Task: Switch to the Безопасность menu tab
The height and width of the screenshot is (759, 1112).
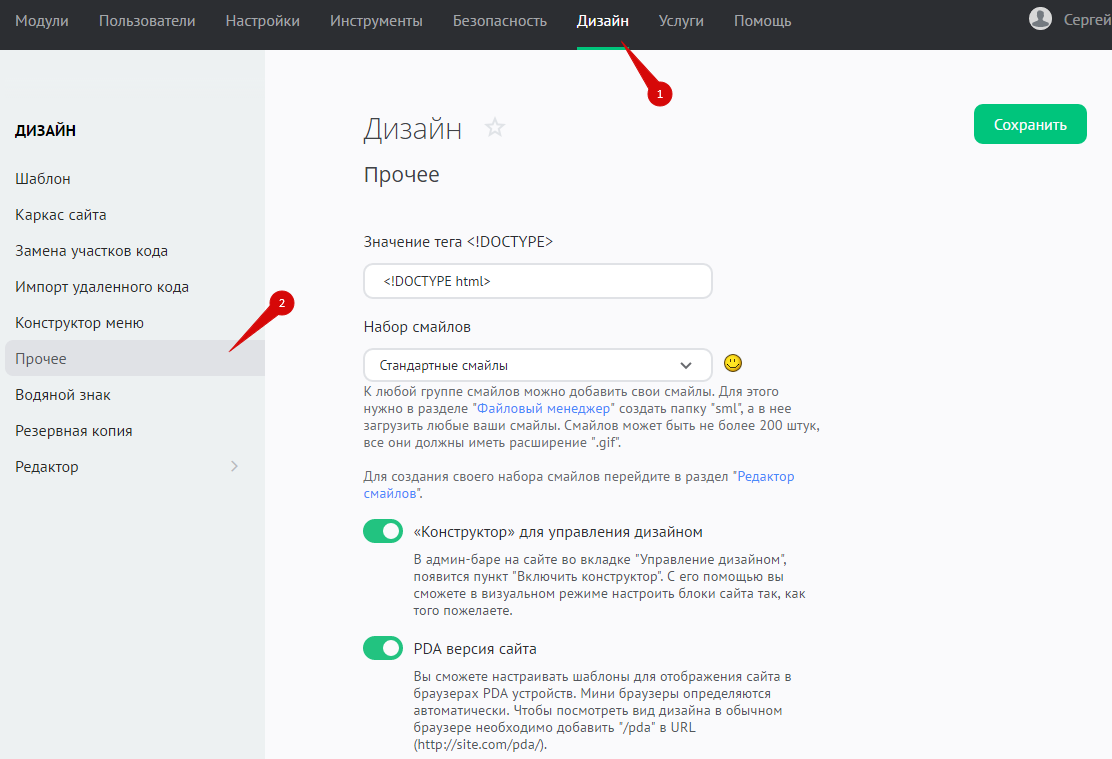Action: [x=499, y=21]
